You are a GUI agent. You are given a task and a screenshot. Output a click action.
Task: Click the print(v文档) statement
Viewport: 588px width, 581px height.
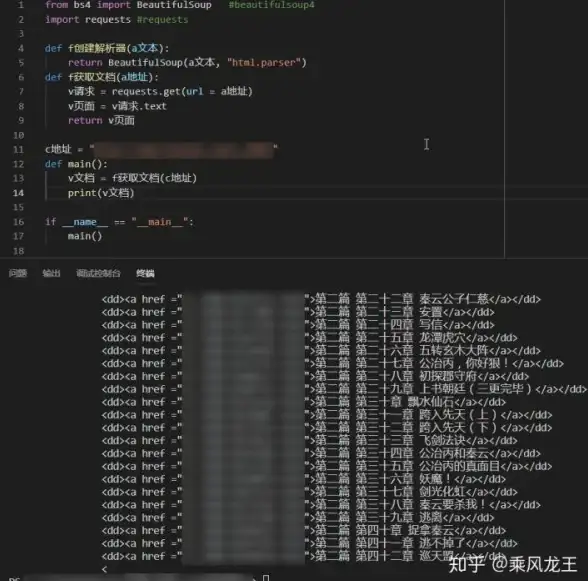click(x=101, y=193)
